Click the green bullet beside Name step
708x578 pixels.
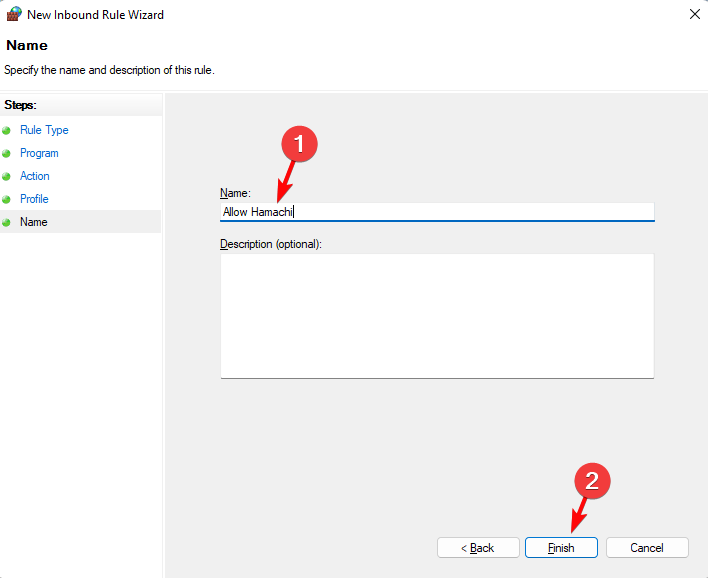6,222
